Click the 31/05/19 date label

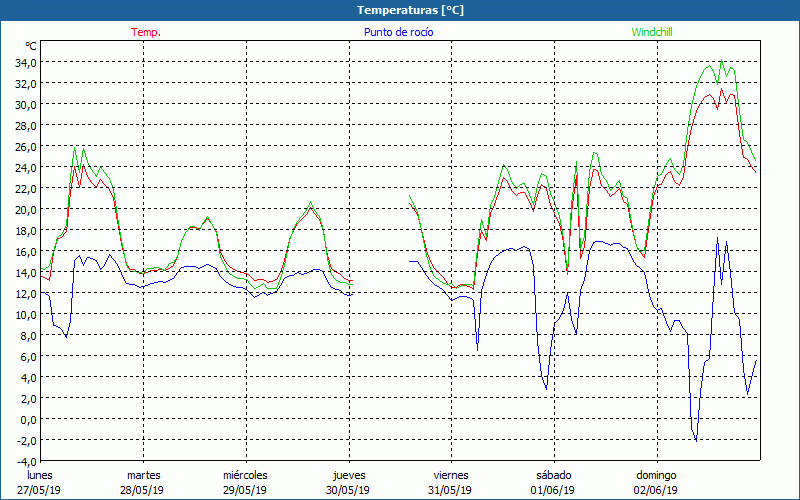tap(449, 490)
